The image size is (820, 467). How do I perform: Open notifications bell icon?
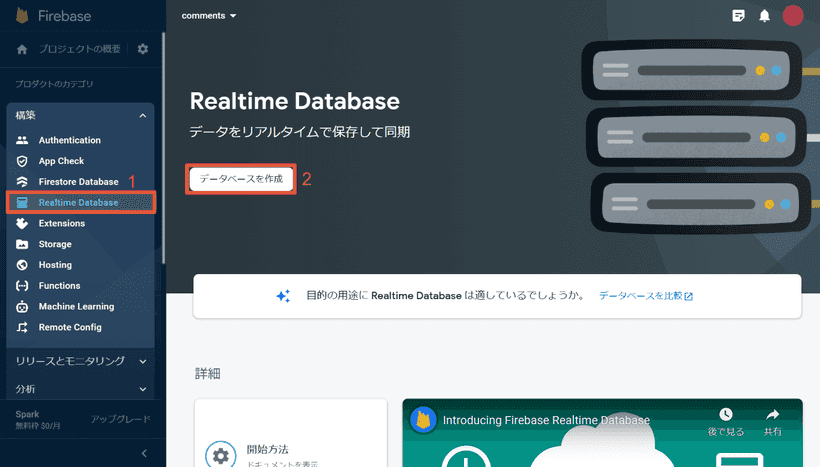(x=765, y=16)
